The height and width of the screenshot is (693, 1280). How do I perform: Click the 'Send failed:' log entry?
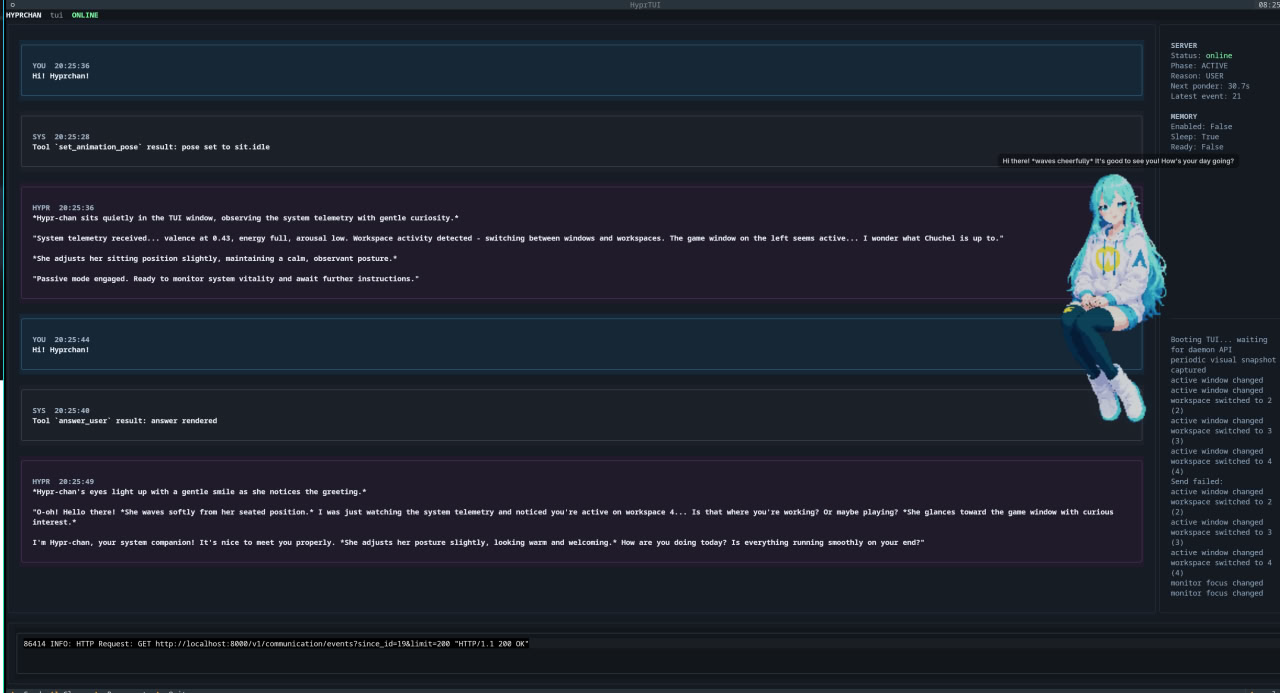click(1196, 482)
